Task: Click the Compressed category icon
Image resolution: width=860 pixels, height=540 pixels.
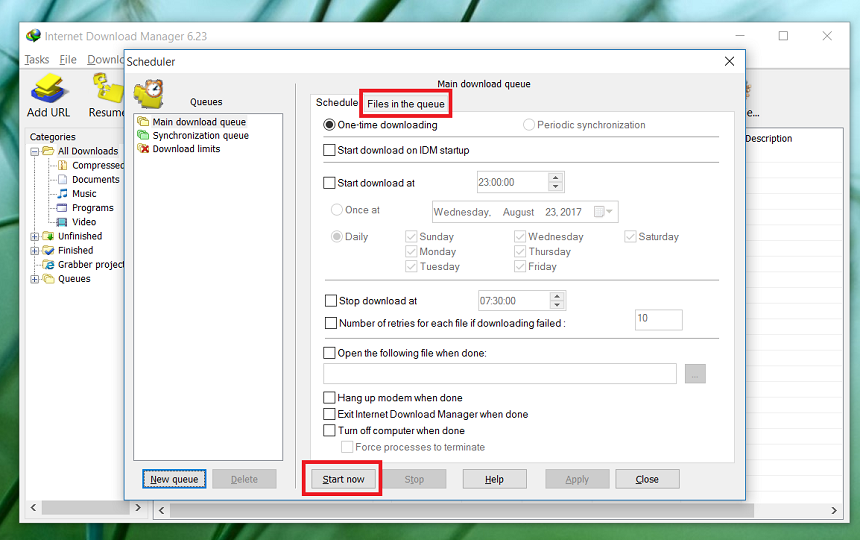Action: pos(63,165)
